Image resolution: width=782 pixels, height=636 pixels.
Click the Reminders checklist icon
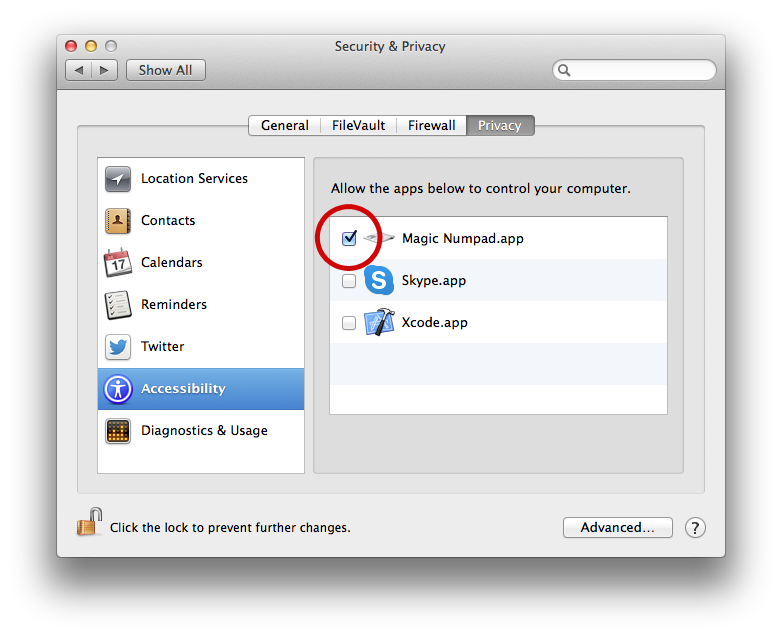(118, 304)
